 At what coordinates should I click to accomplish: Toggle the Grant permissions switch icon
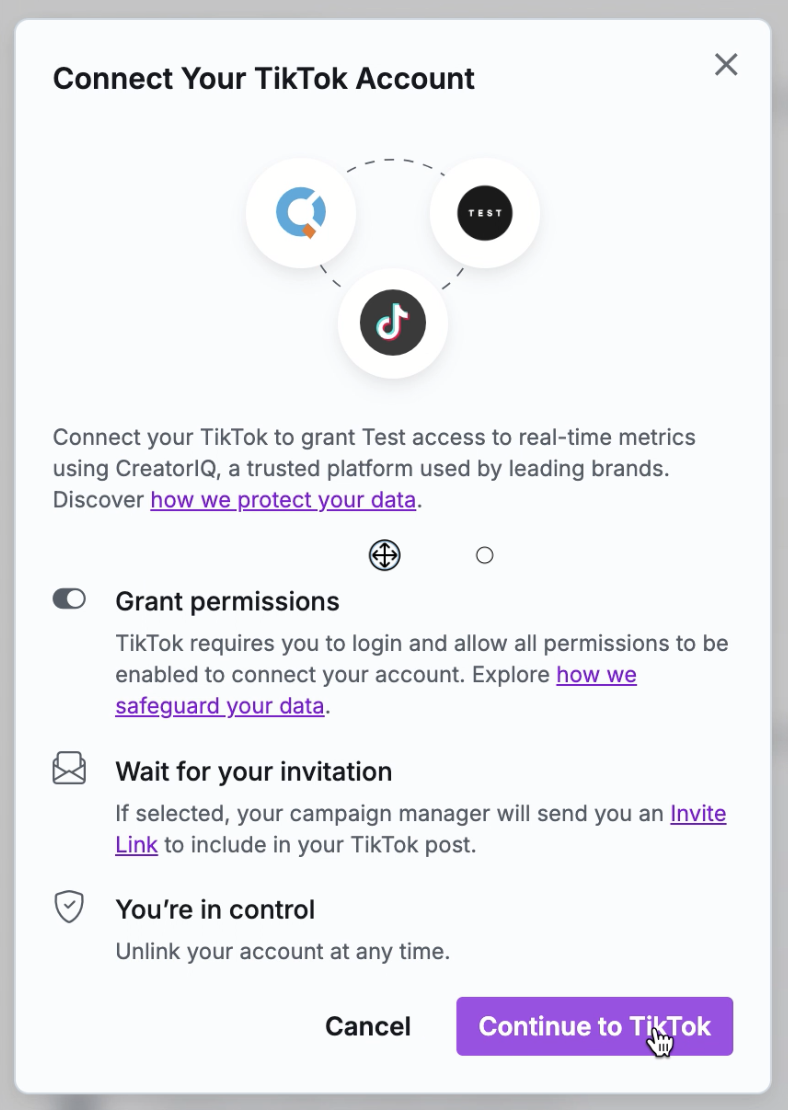point(69,599)
